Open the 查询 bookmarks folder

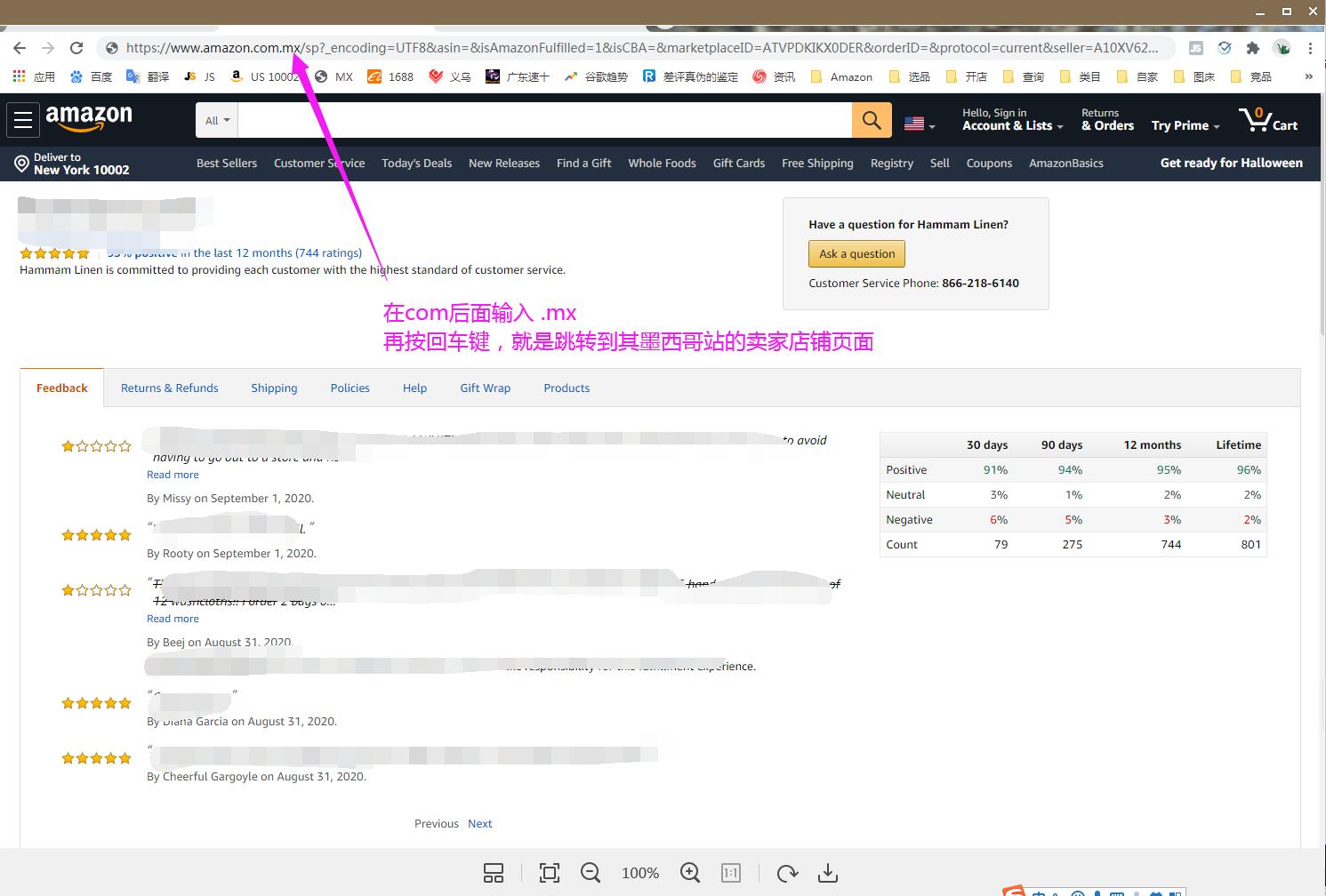pos(1024,76)
